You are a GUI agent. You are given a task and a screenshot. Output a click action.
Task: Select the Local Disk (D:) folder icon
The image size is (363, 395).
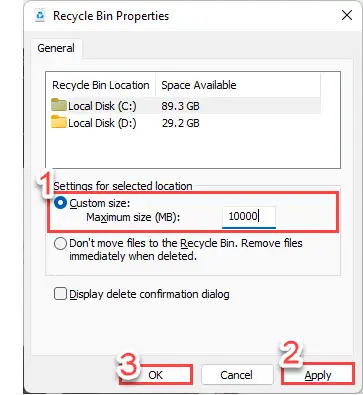pyautogui.click(x=59, y=122)
